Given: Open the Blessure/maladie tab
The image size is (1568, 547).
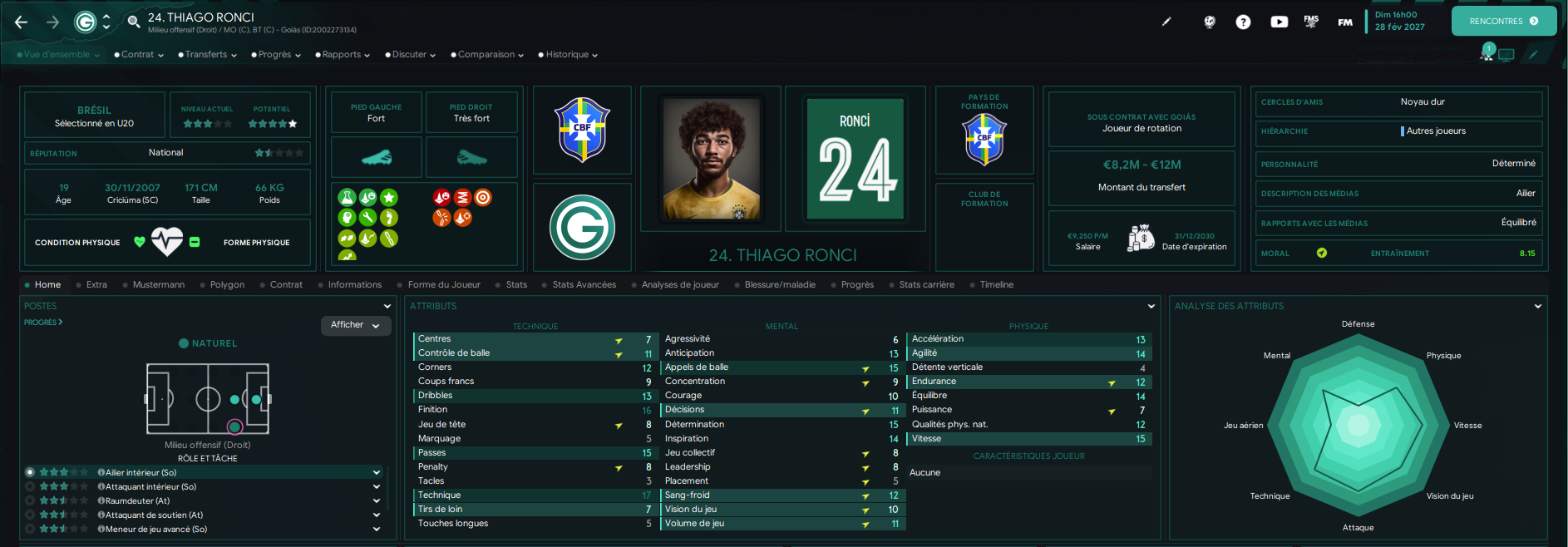Looking at the screenshot, I should (780, 284).
